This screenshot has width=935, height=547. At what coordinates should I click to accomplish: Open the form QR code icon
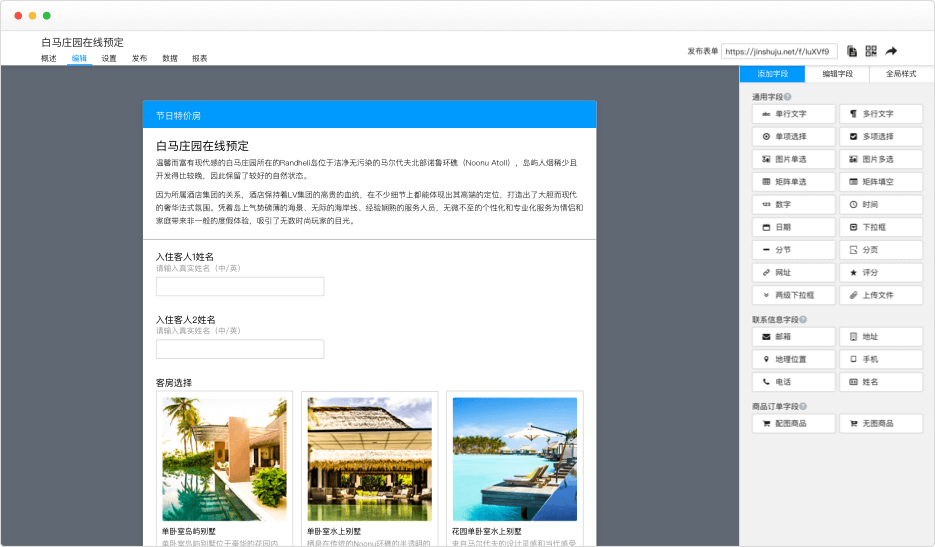[x=871, y=51]
